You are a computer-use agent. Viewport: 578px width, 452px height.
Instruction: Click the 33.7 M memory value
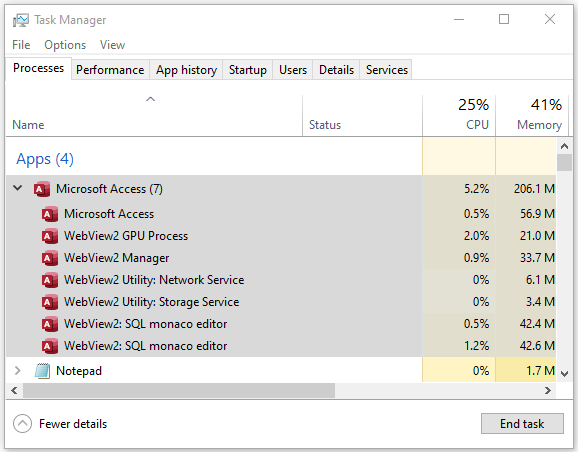537,258
